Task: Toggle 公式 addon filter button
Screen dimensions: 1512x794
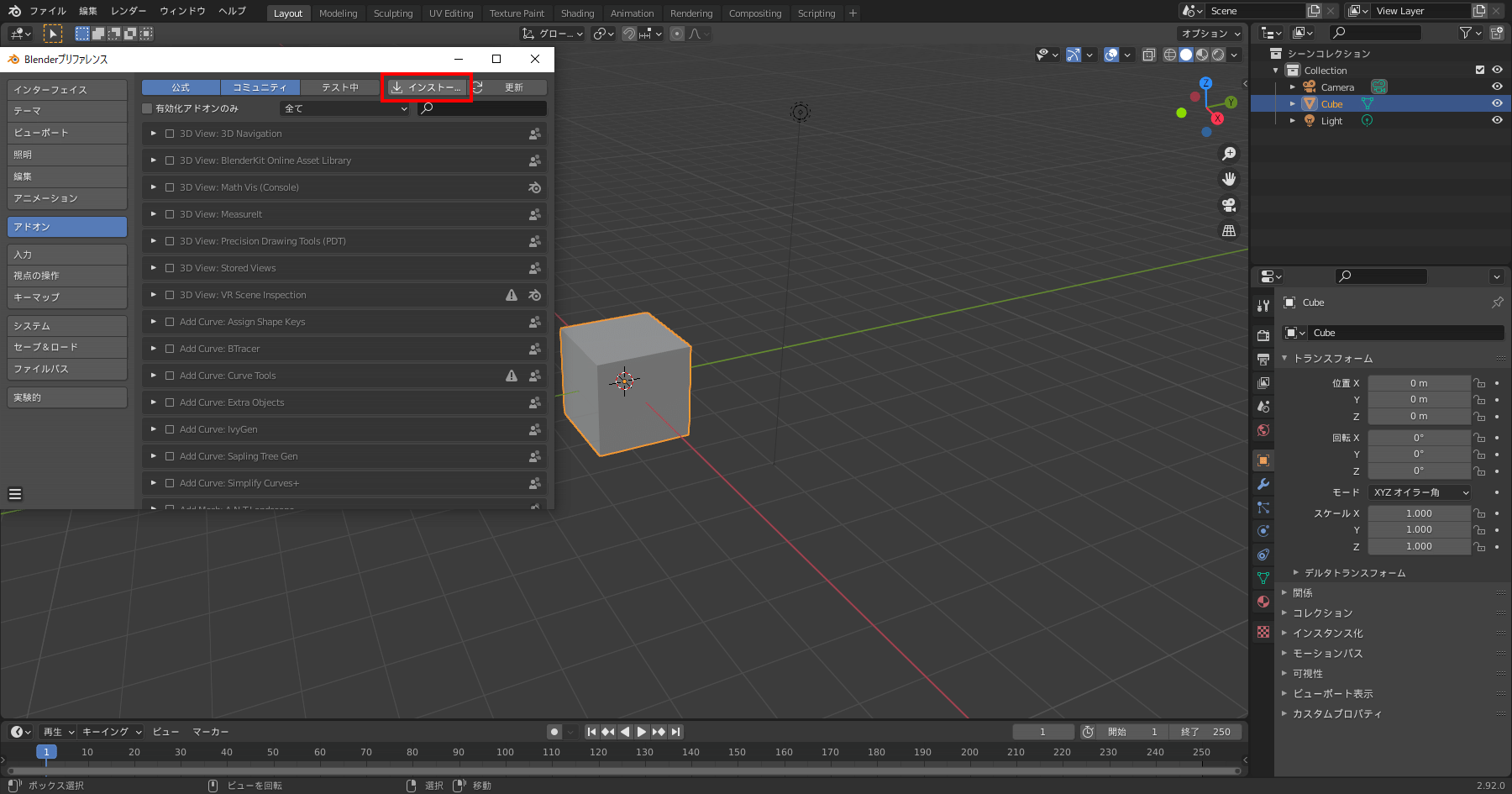Action: pos(181,87)
